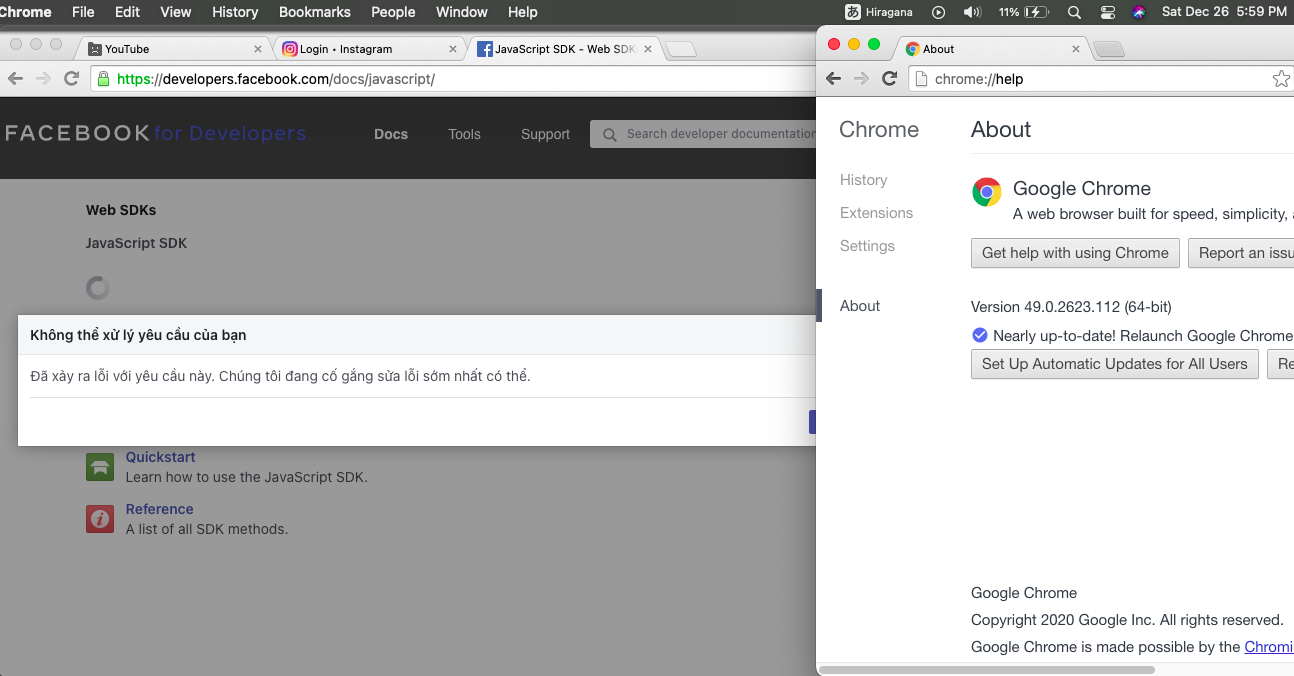Open new tab in Facebook Chrome window
The image size is (1294, 676).
pos(681,49)
